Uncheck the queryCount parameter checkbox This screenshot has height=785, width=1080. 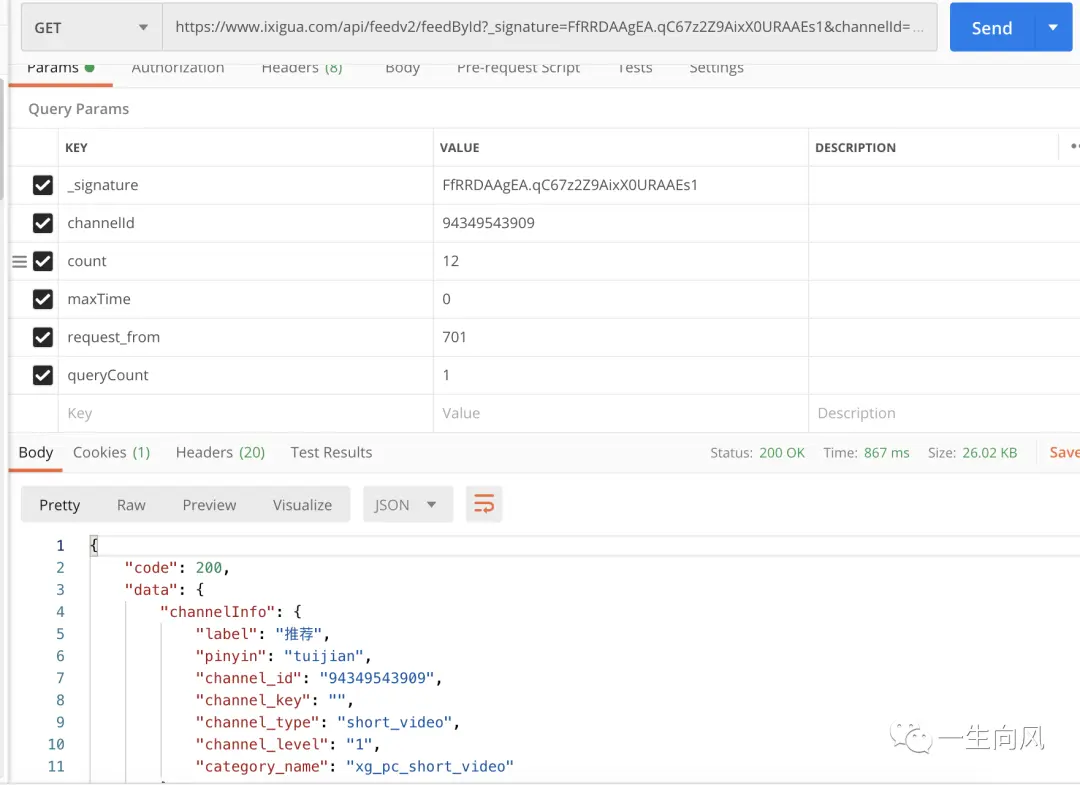(43, 375)
